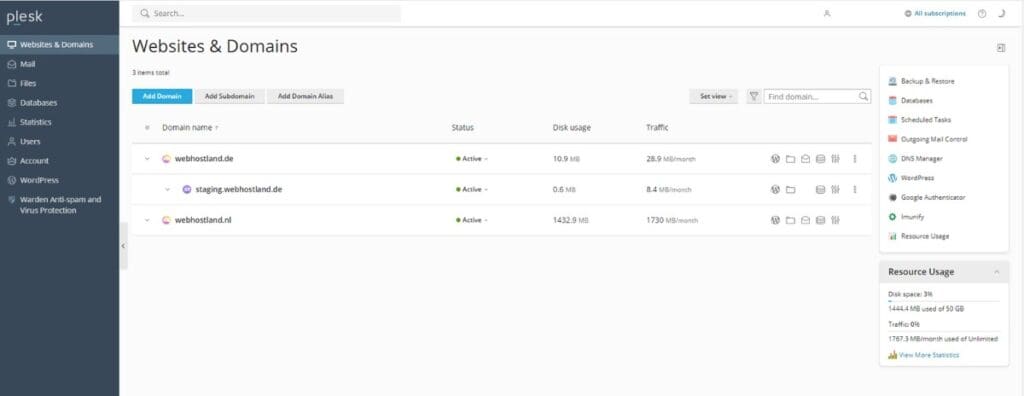Click the Add Domain button
Viewport: 1024px width, 396px height.
click(x=162, y=96)
